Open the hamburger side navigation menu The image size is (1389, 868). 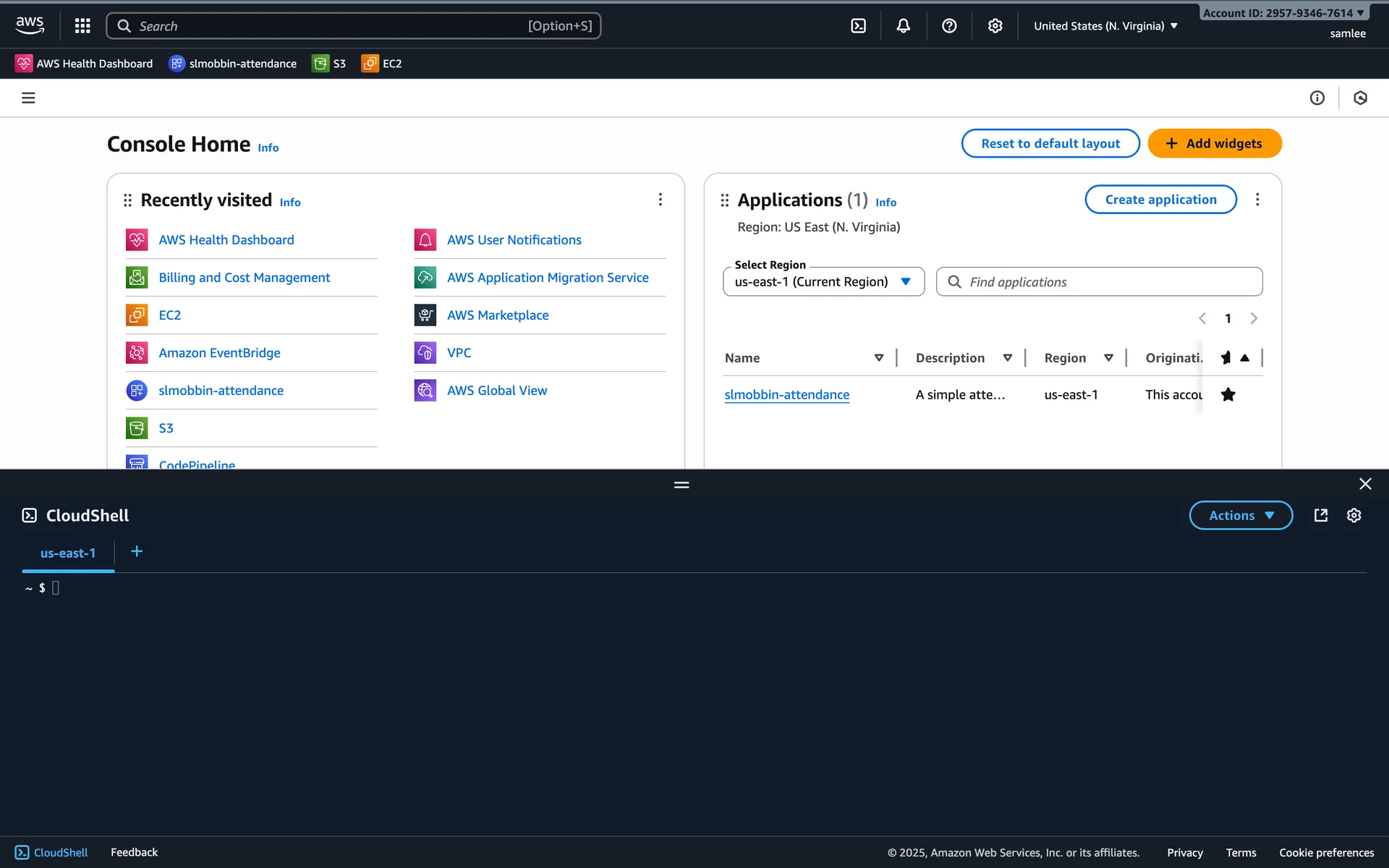(28, 98)
